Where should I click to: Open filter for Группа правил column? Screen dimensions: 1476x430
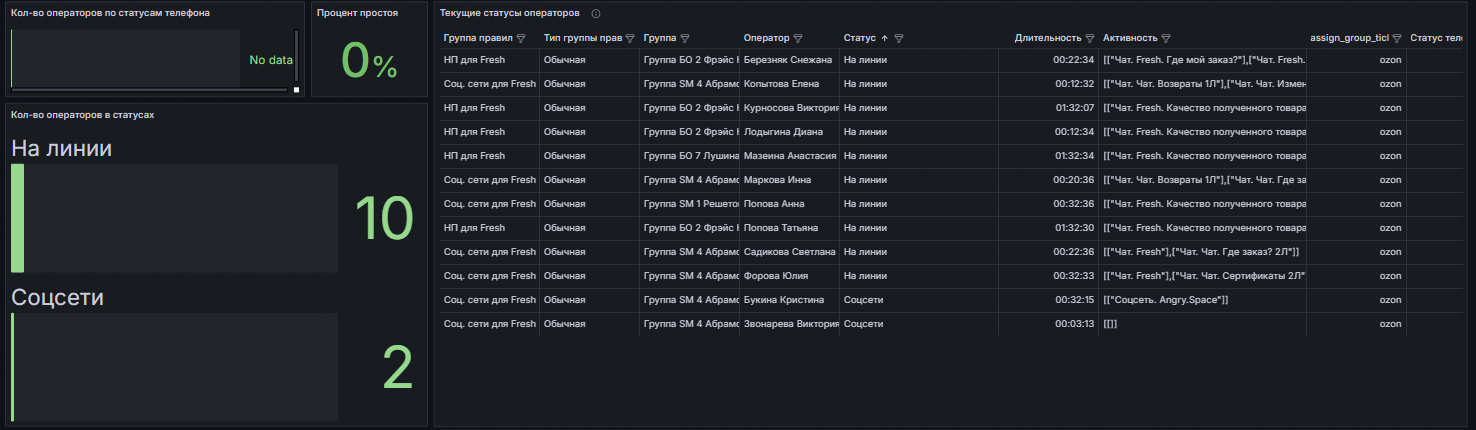point(521,39)
